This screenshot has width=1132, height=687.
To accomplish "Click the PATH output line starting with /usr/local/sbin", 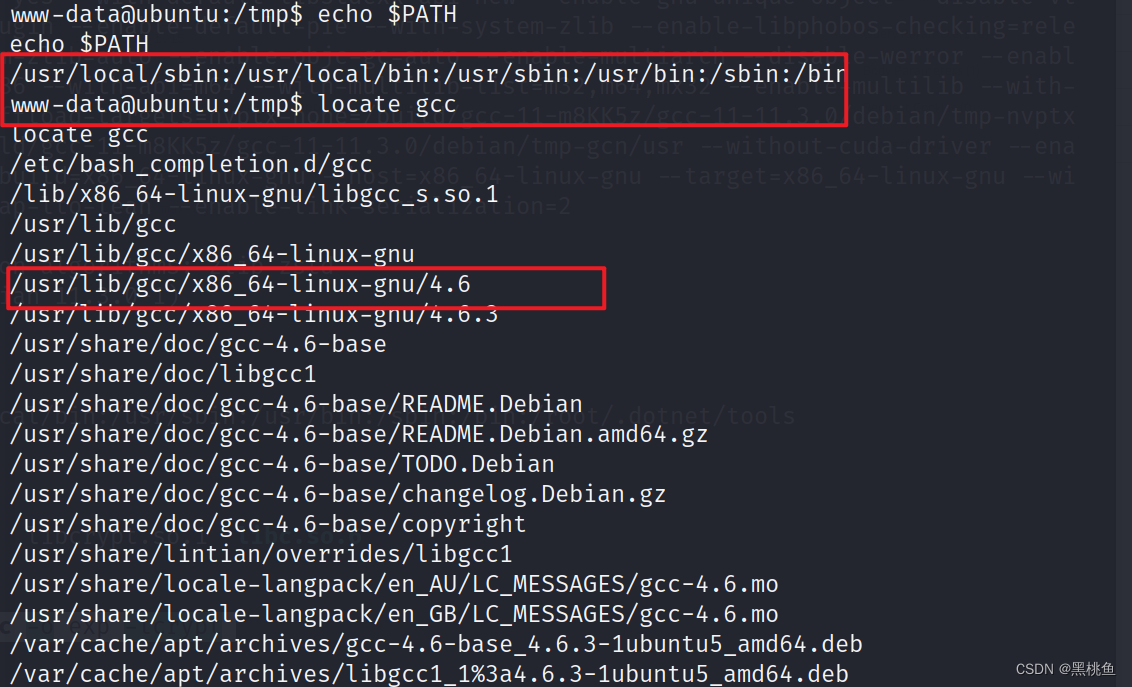I will click(427, 74).
